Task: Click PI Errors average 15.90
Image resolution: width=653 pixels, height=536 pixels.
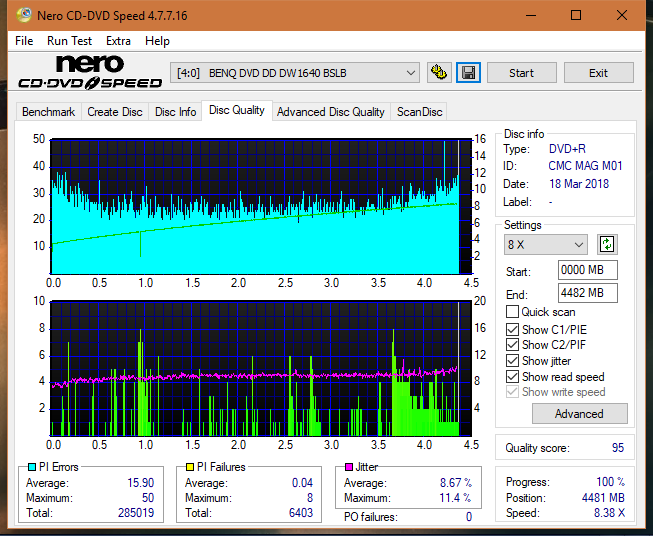Action: [140, 483]
